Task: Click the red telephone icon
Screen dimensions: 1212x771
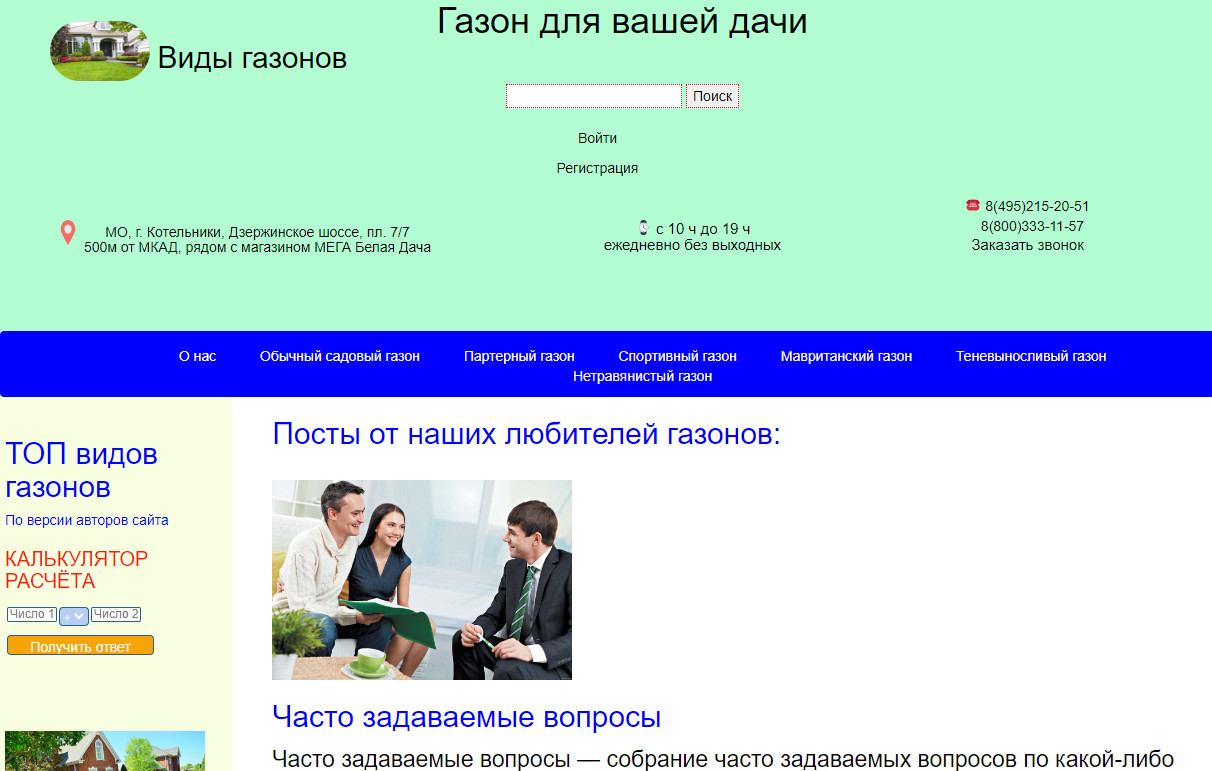Action: pyautogui.click(x=973, y=205)
